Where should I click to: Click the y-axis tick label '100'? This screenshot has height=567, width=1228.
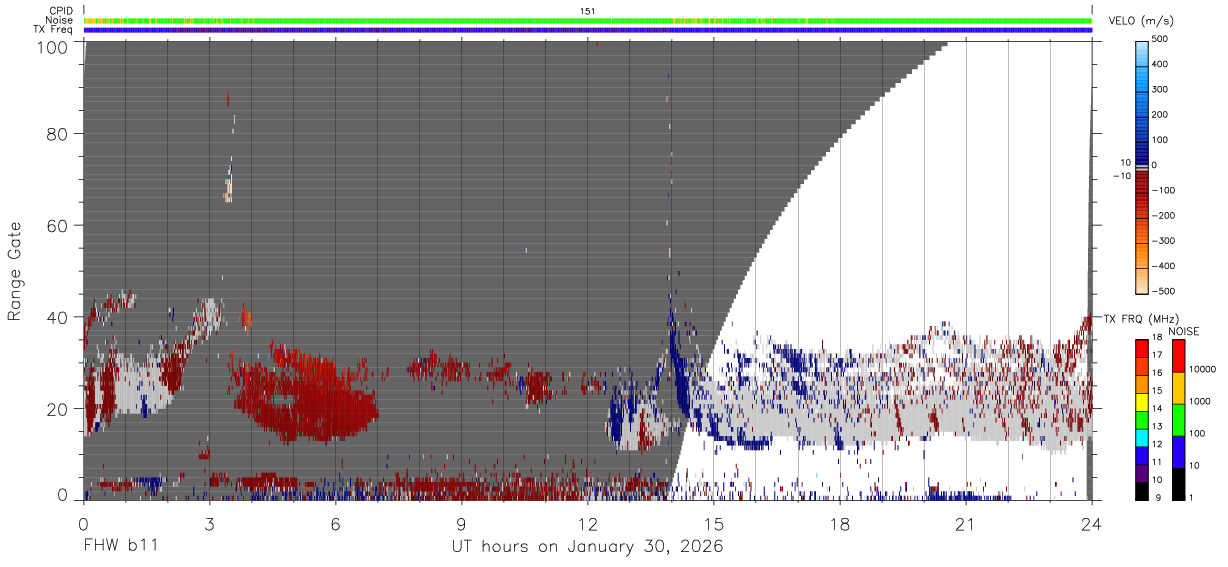(54, 47)
